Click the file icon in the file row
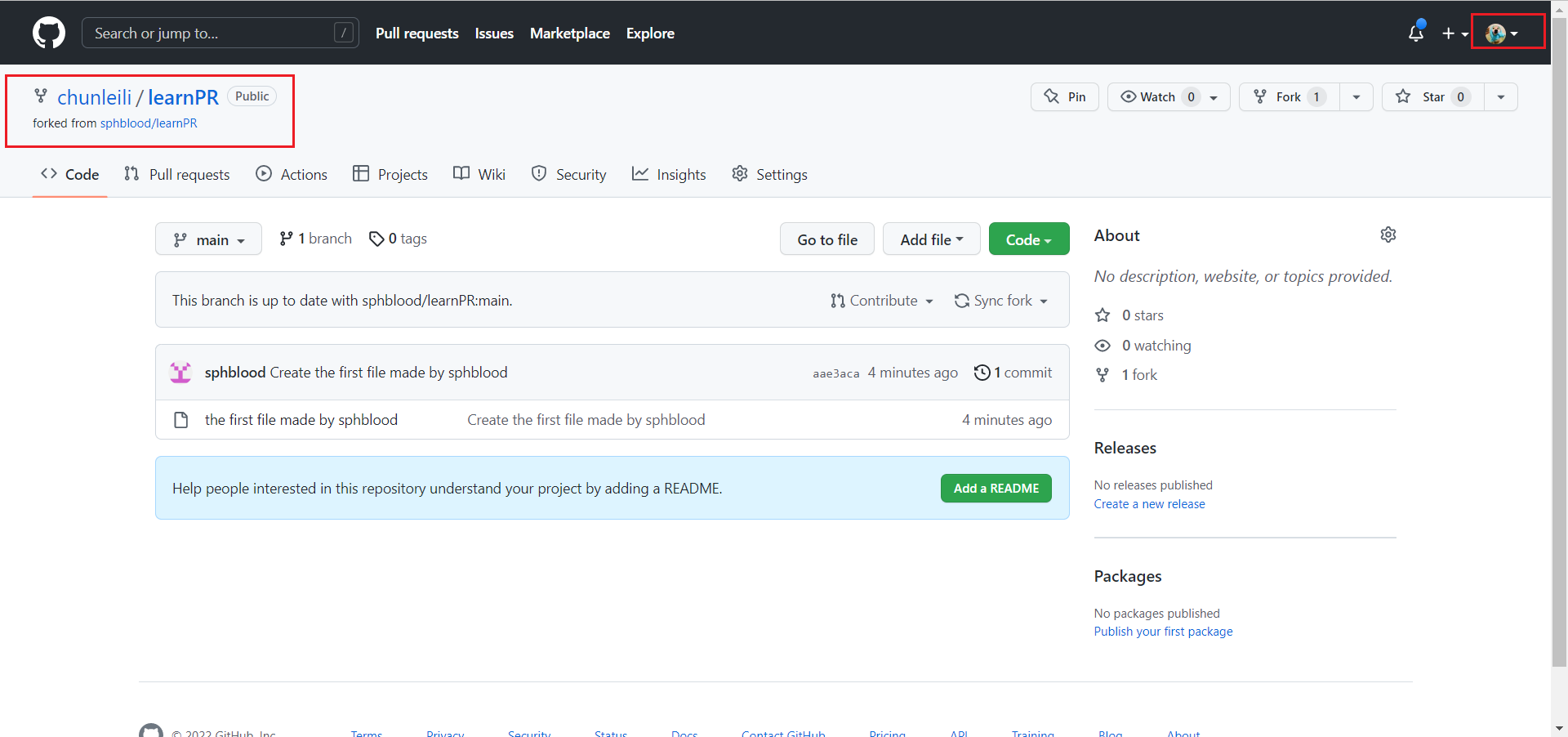1568x737 pixels. 181,420
